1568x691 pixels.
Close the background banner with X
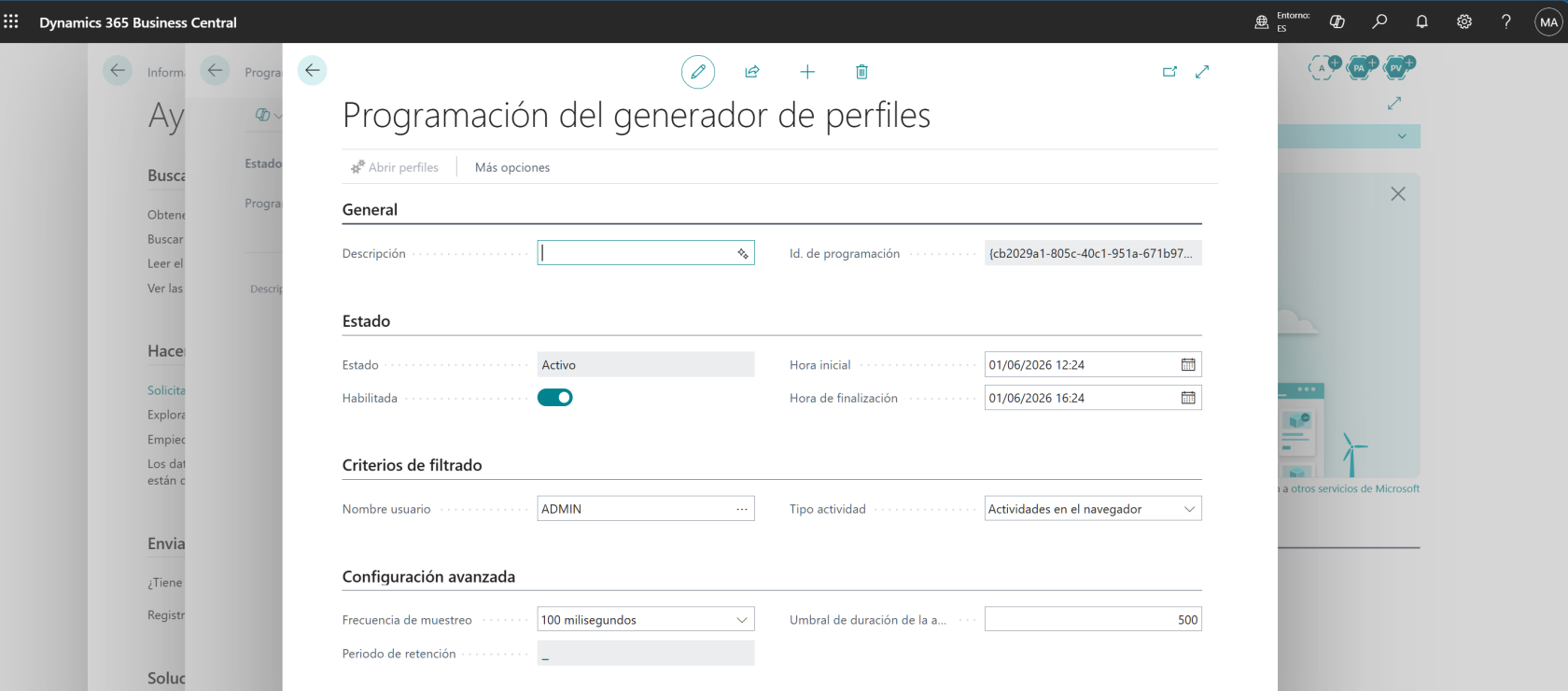pos(1398,194)
